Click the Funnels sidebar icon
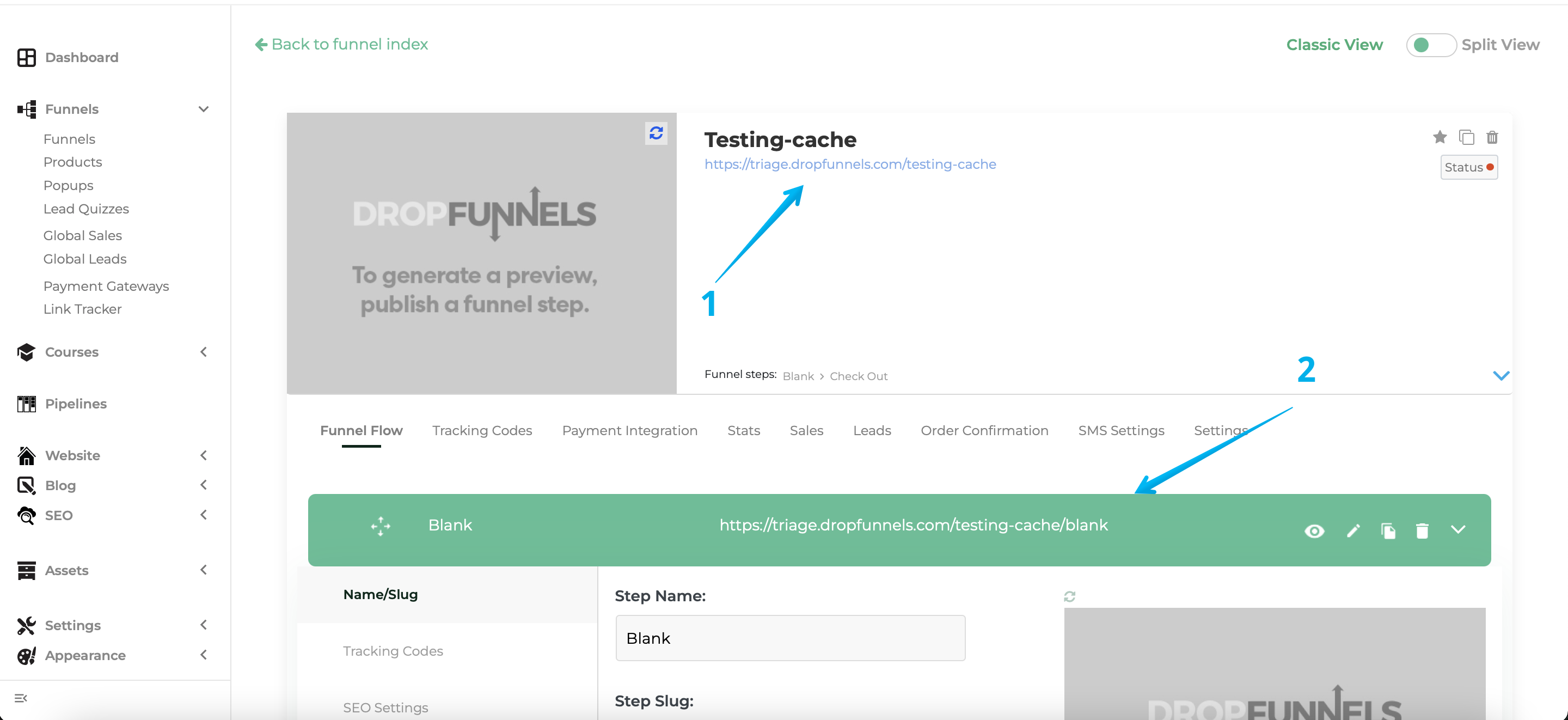 click(26, 109)
